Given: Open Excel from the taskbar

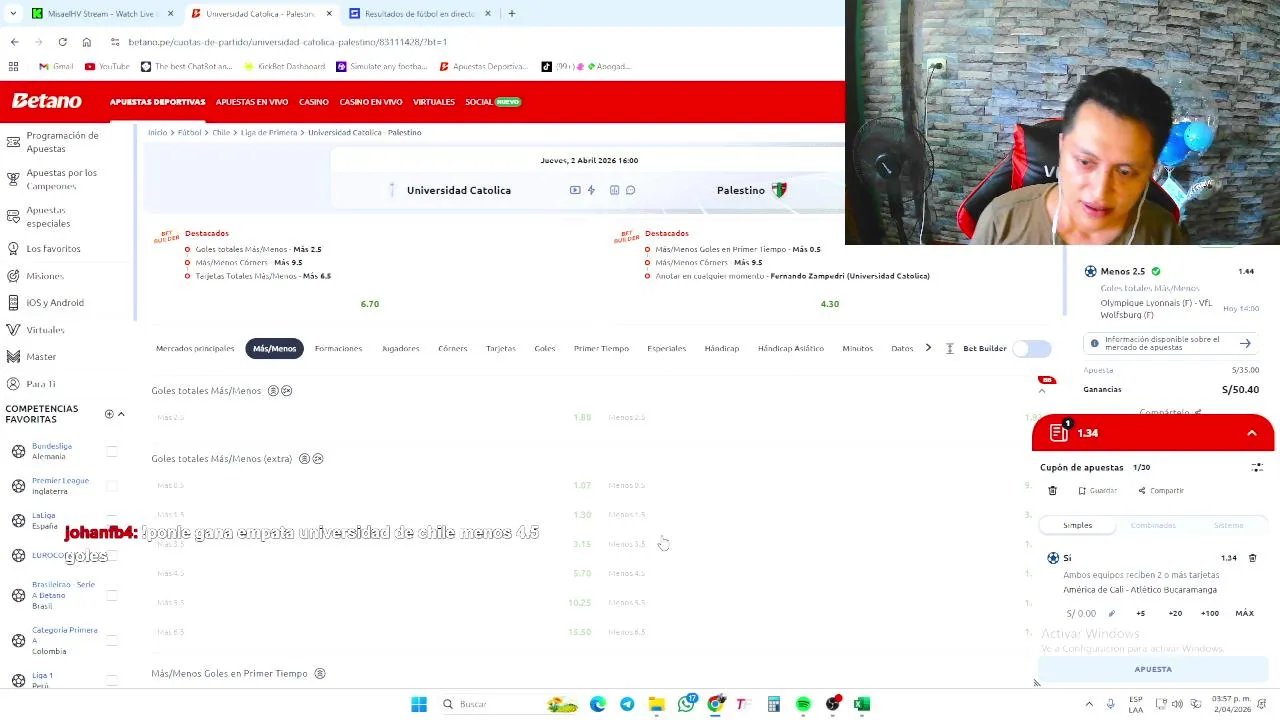Looking at the screenshot, I should click(862, 704).
